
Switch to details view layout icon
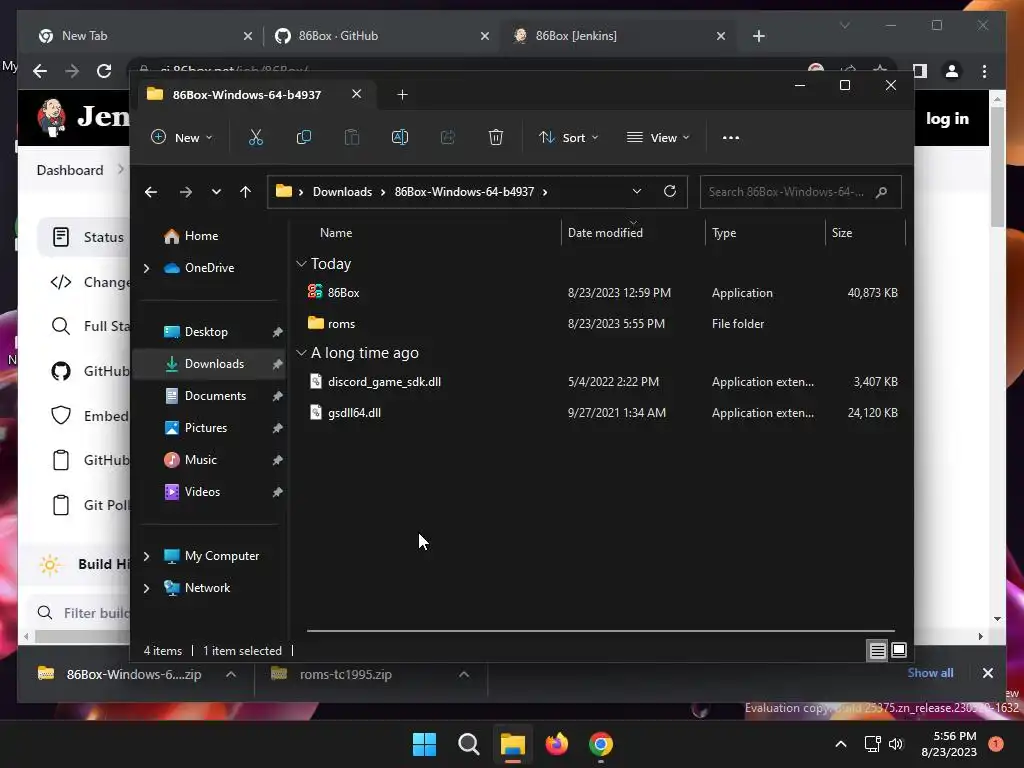pos(877,650)
